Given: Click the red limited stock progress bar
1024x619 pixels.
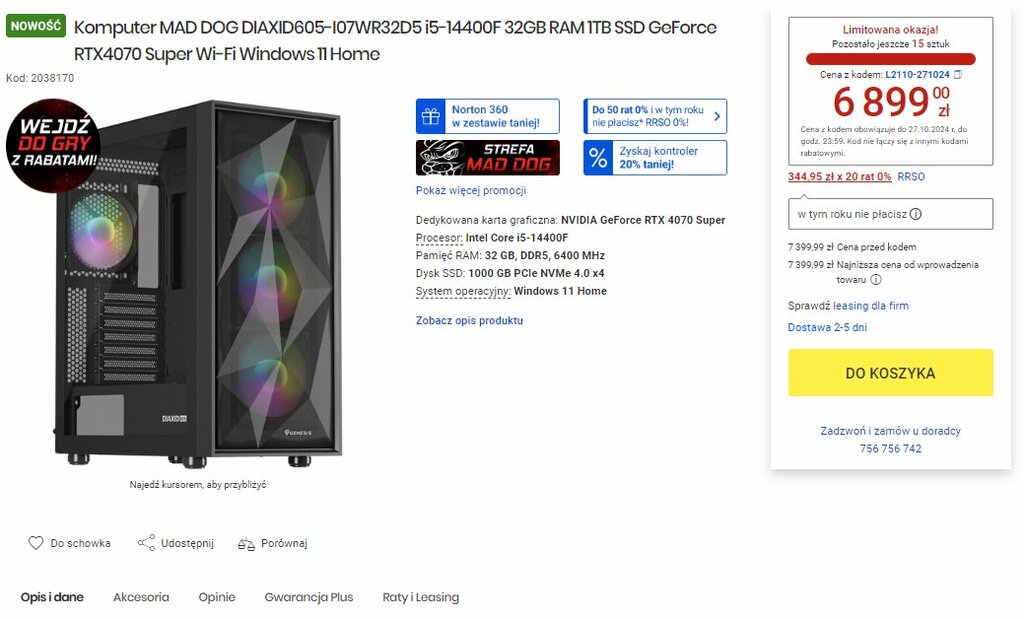Looking at the screenshot, I should 890,59.
